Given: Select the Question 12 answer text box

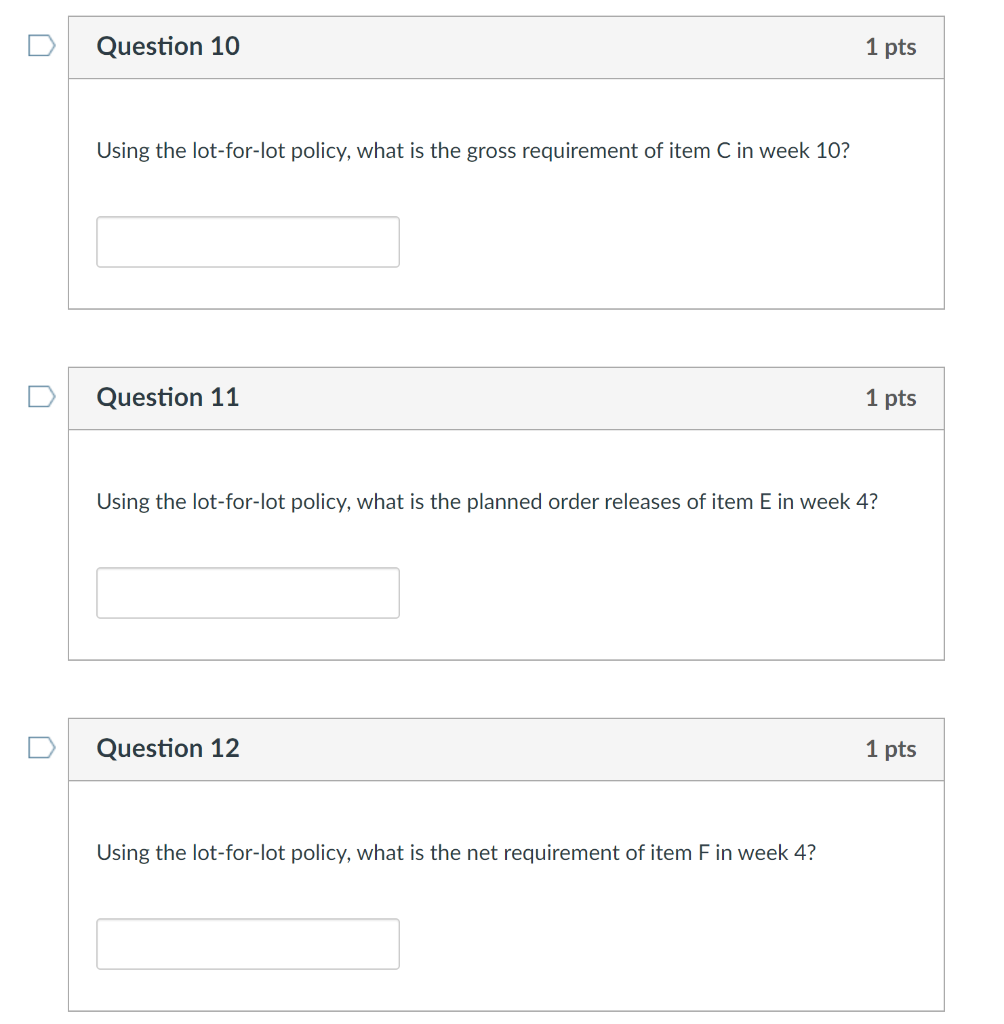Looking at the screenshot, I should click(x=248, y=944).
